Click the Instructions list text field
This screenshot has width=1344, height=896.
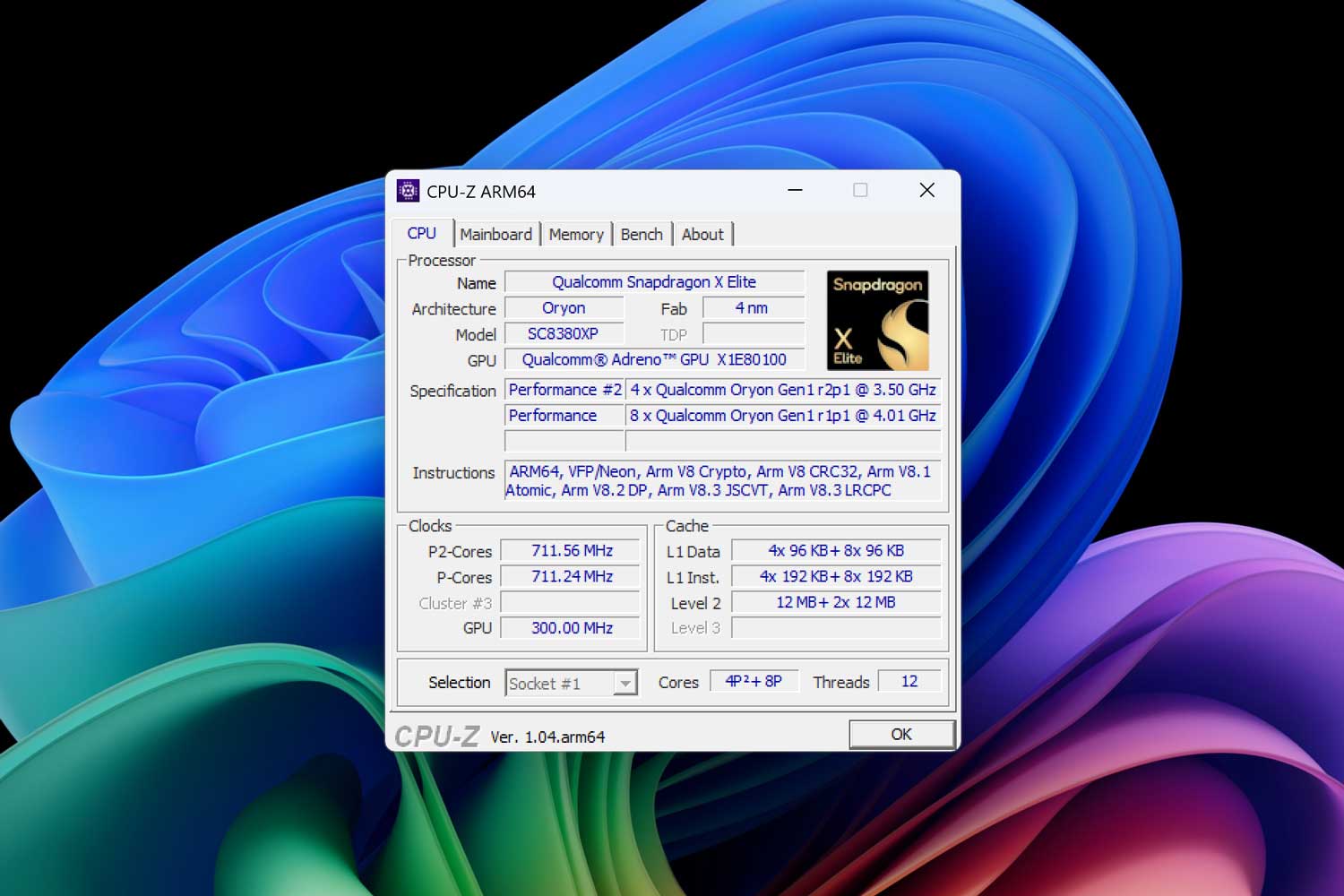(x=722, y=480)
